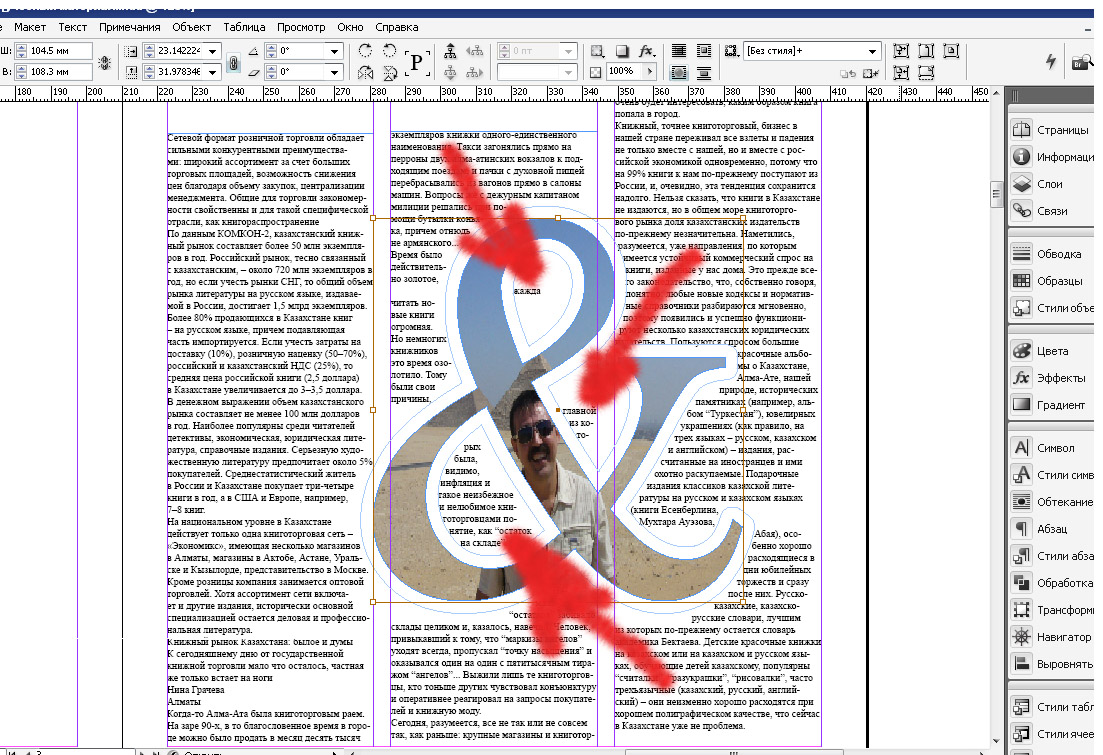Rotate the object 90° counterclockwise
The height and width of the screenshot is (755, 1103).
[389, 51]
